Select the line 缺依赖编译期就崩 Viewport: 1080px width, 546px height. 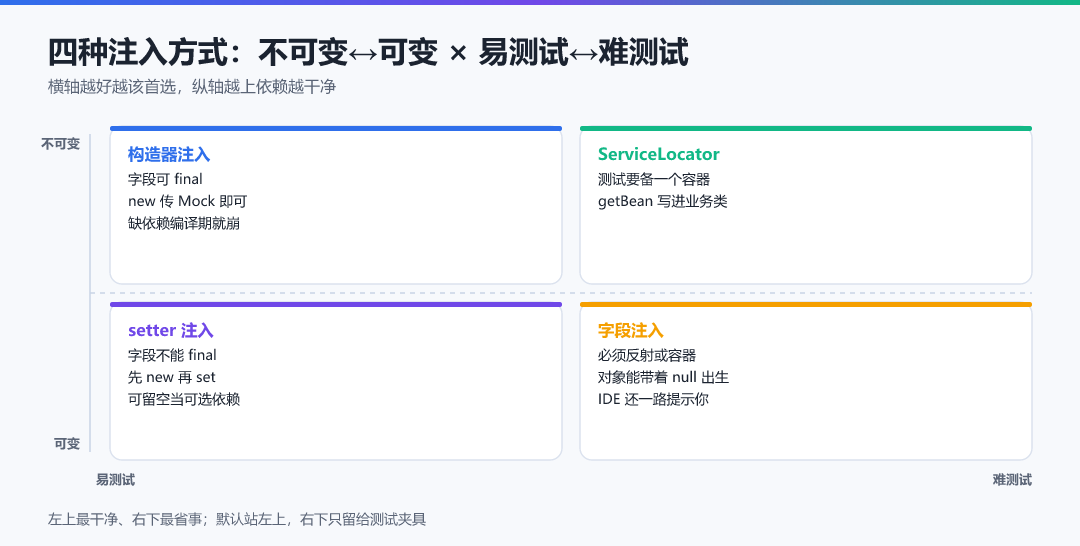tap(184, 223)
